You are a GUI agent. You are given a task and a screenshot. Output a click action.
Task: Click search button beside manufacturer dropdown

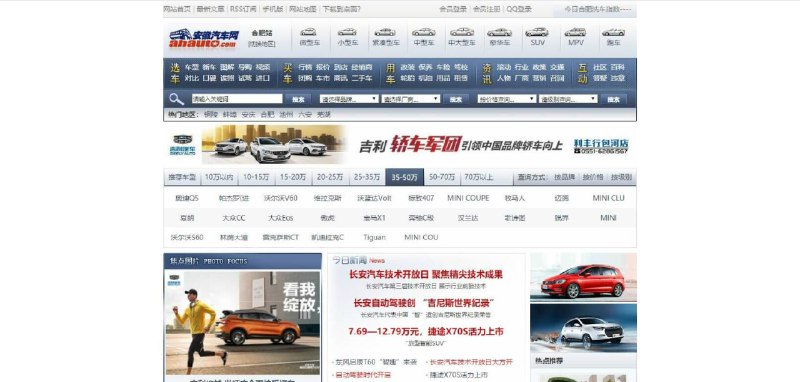coord(456,99)
